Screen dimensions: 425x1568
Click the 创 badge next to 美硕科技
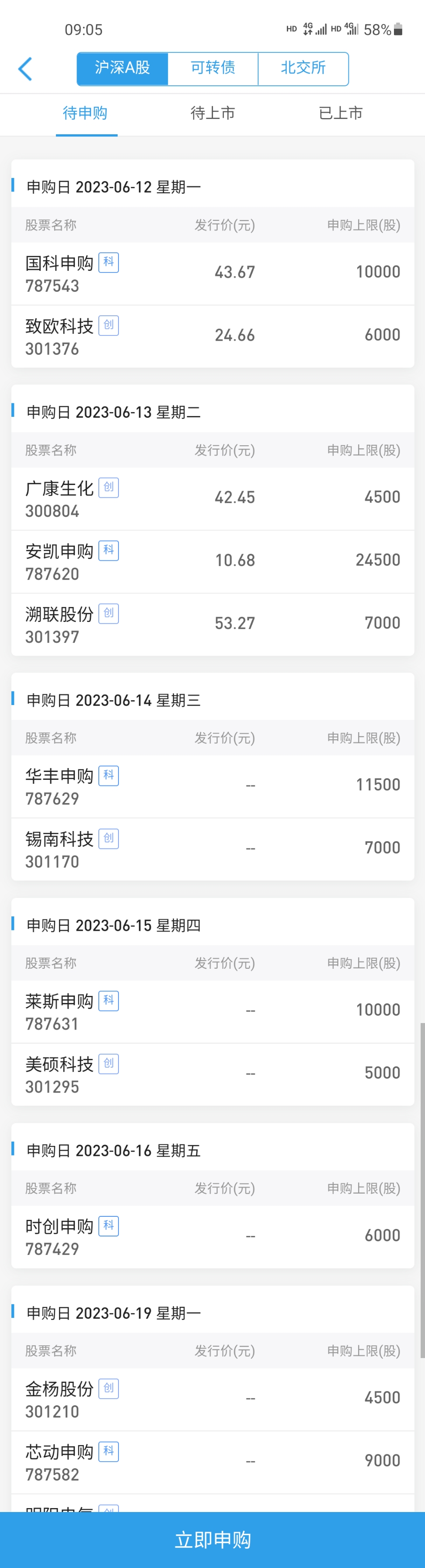pyautogui.click(x=108, y=1063)
